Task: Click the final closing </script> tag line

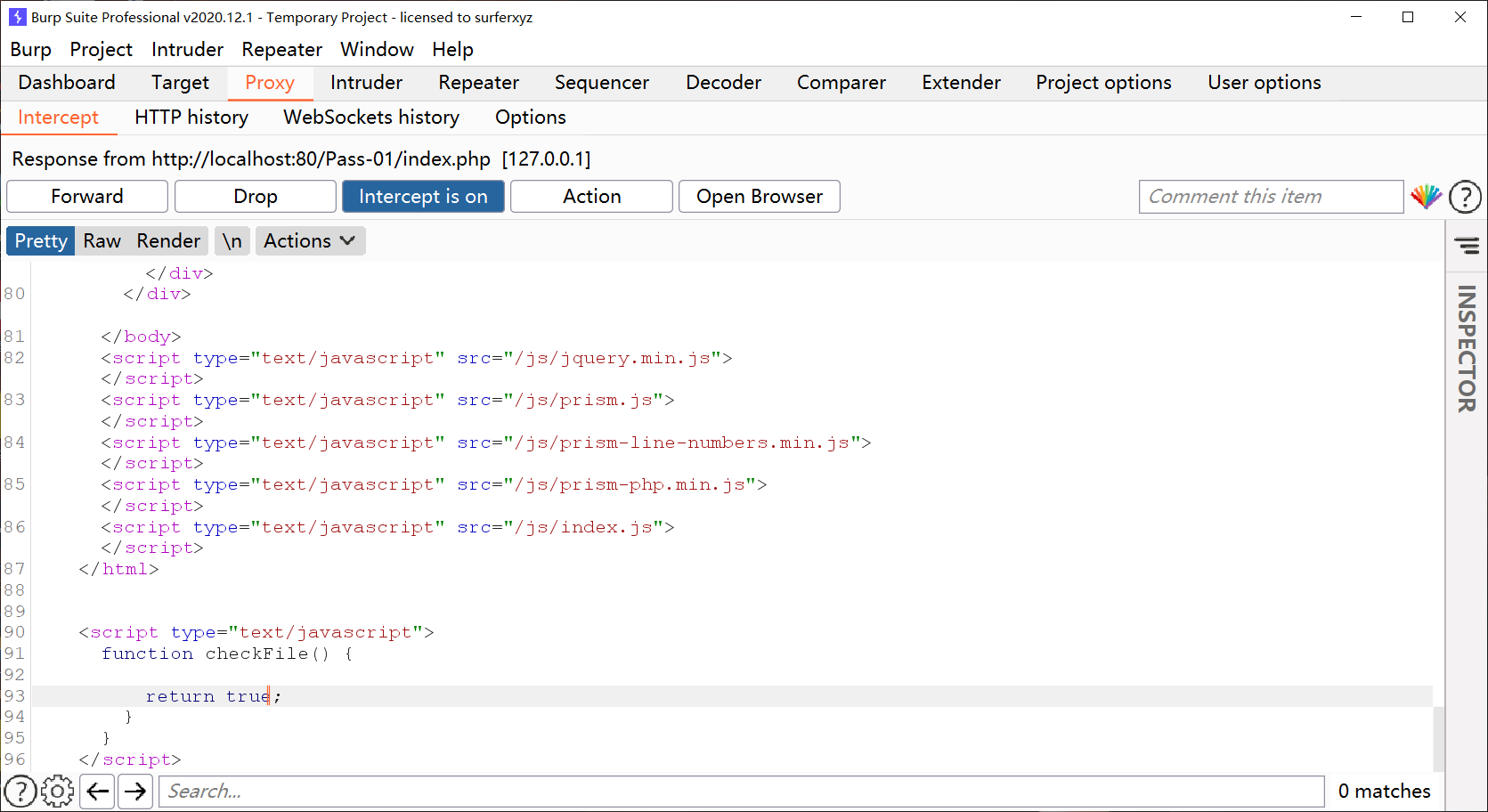Action: pyautogui.click(x=130, y=759)
